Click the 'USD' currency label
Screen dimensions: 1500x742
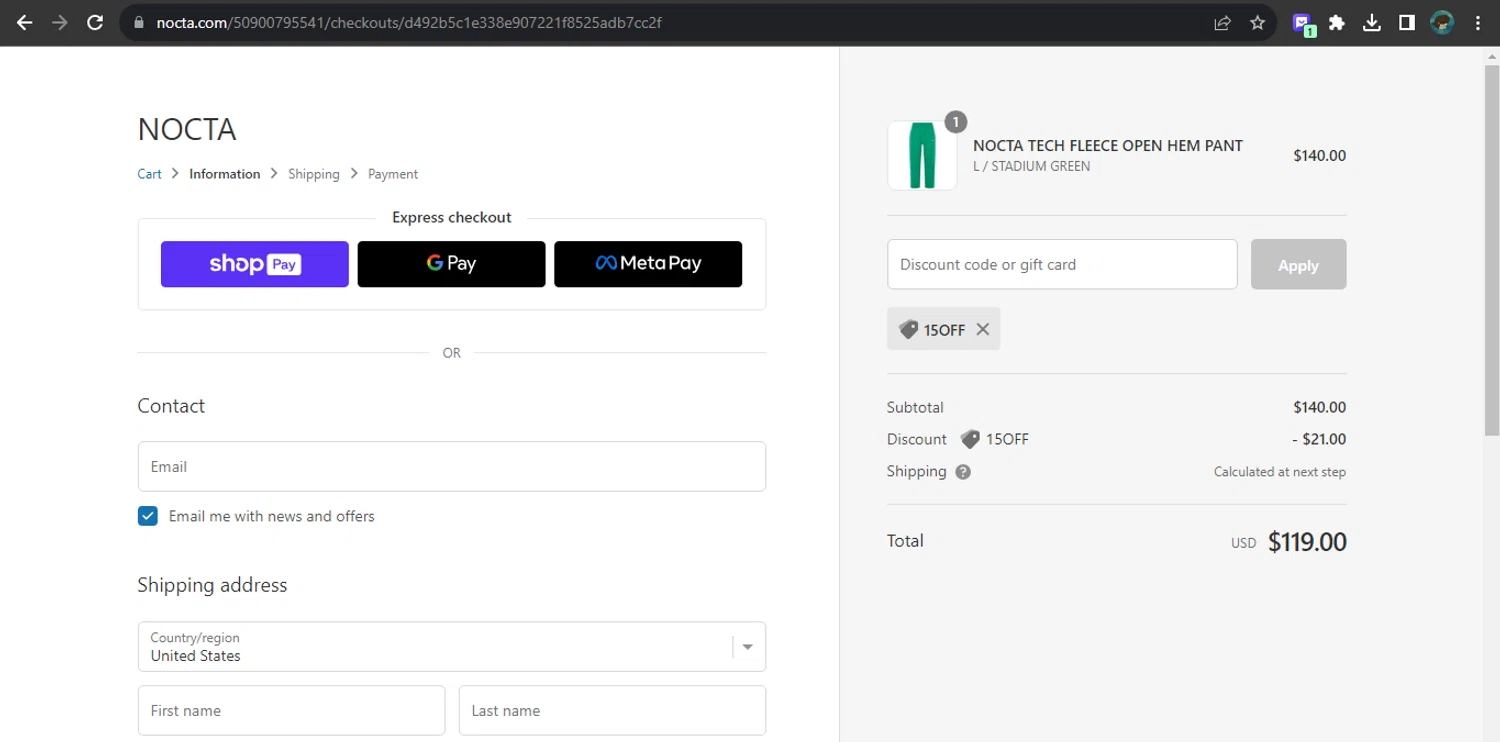coord(1243,543)
